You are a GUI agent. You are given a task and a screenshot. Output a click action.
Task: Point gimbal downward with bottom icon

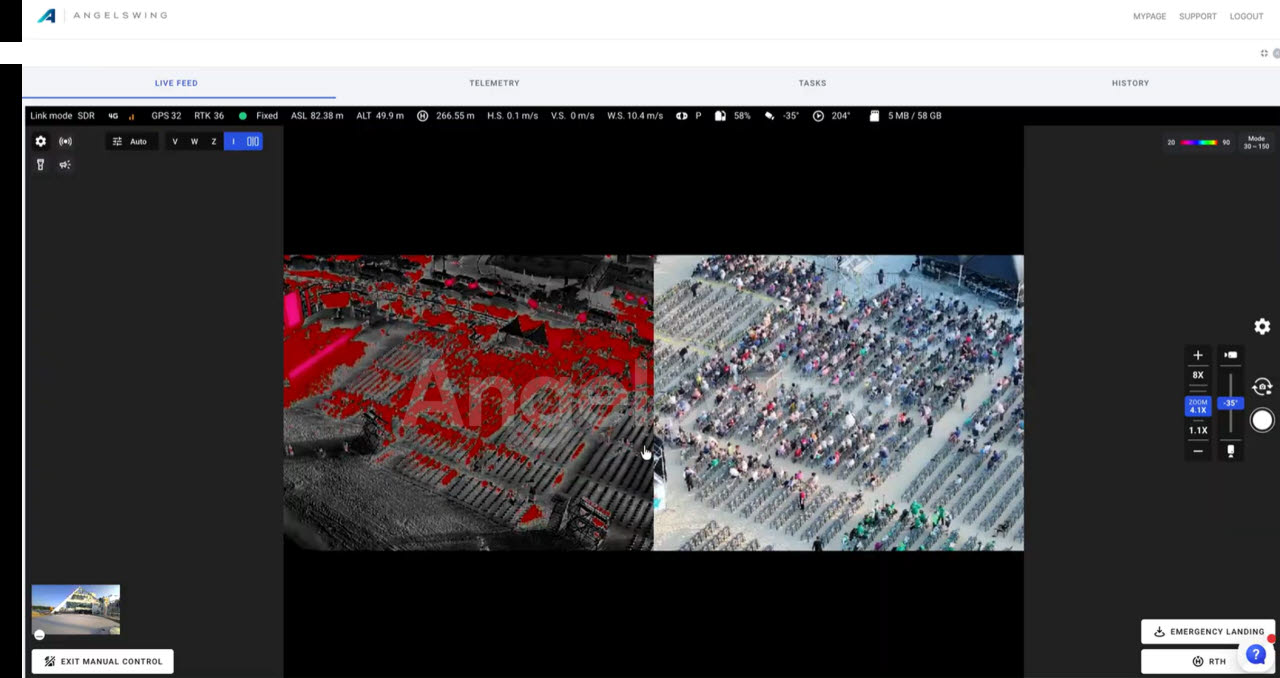(x=1231, y=451)
